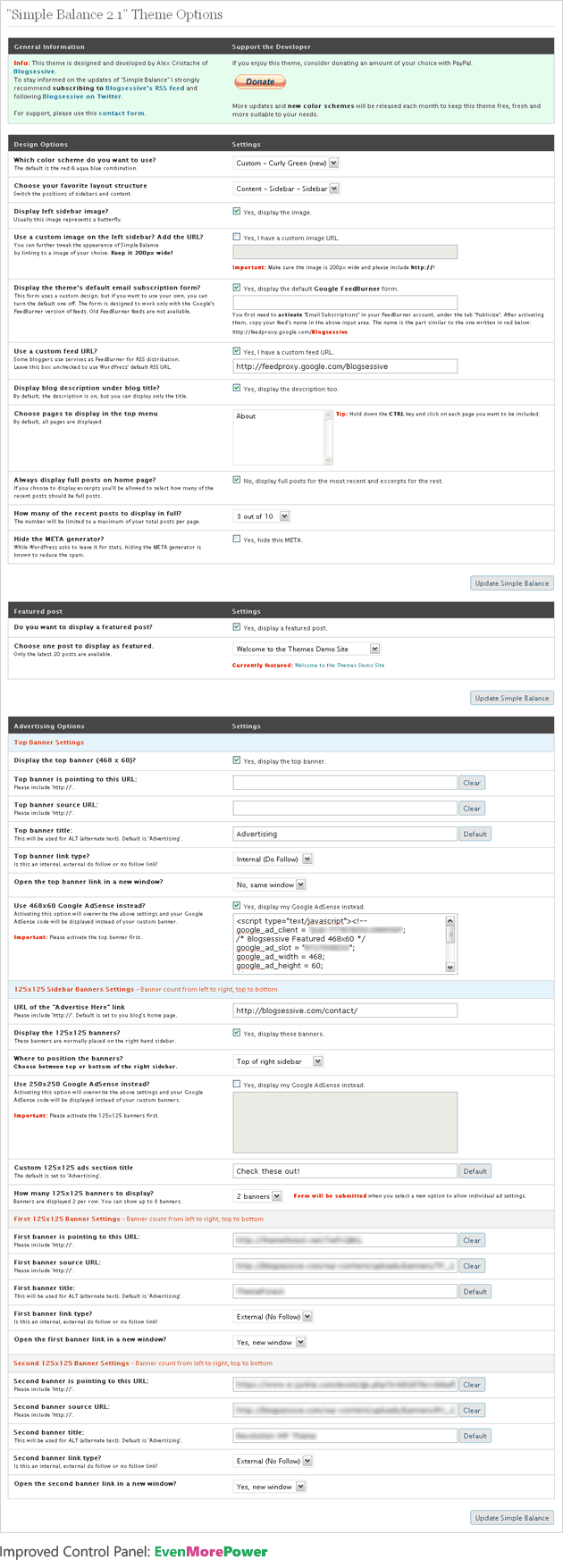
Task: Click the first banner pointing URL field
Action: 345,1240
